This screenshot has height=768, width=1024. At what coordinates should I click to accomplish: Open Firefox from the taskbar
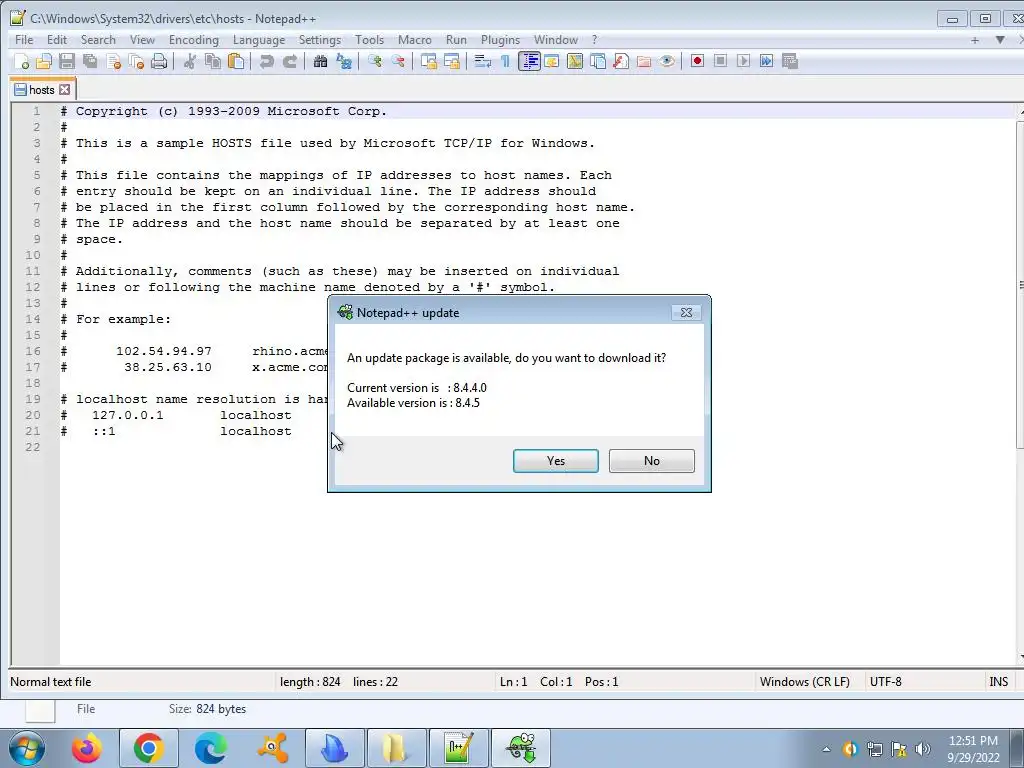coord(86,748)
